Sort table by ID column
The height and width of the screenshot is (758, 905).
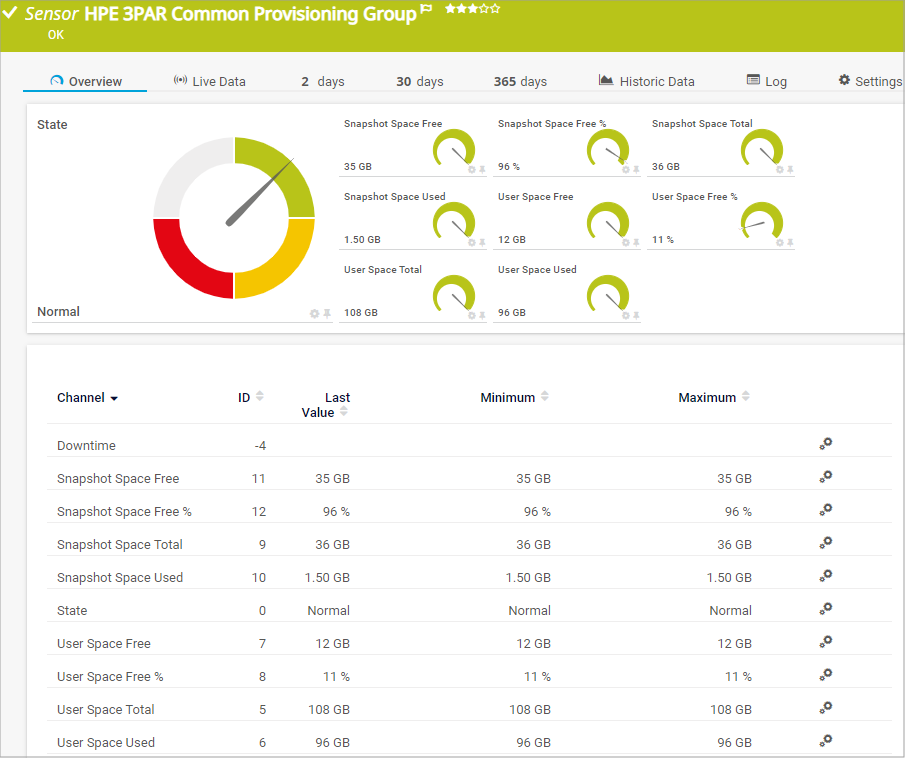point(260,397)
